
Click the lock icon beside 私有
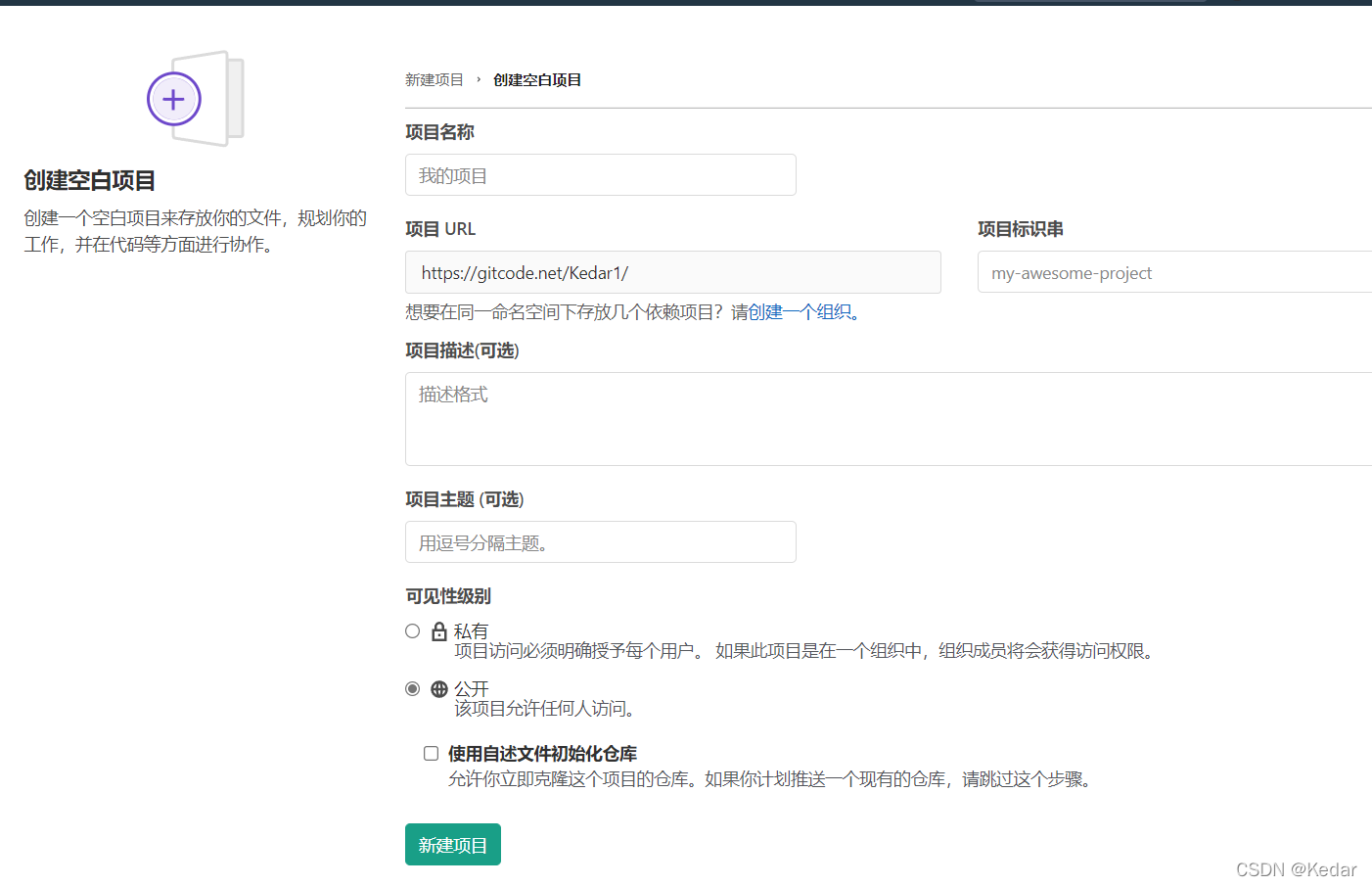click(x=437, y=630)
